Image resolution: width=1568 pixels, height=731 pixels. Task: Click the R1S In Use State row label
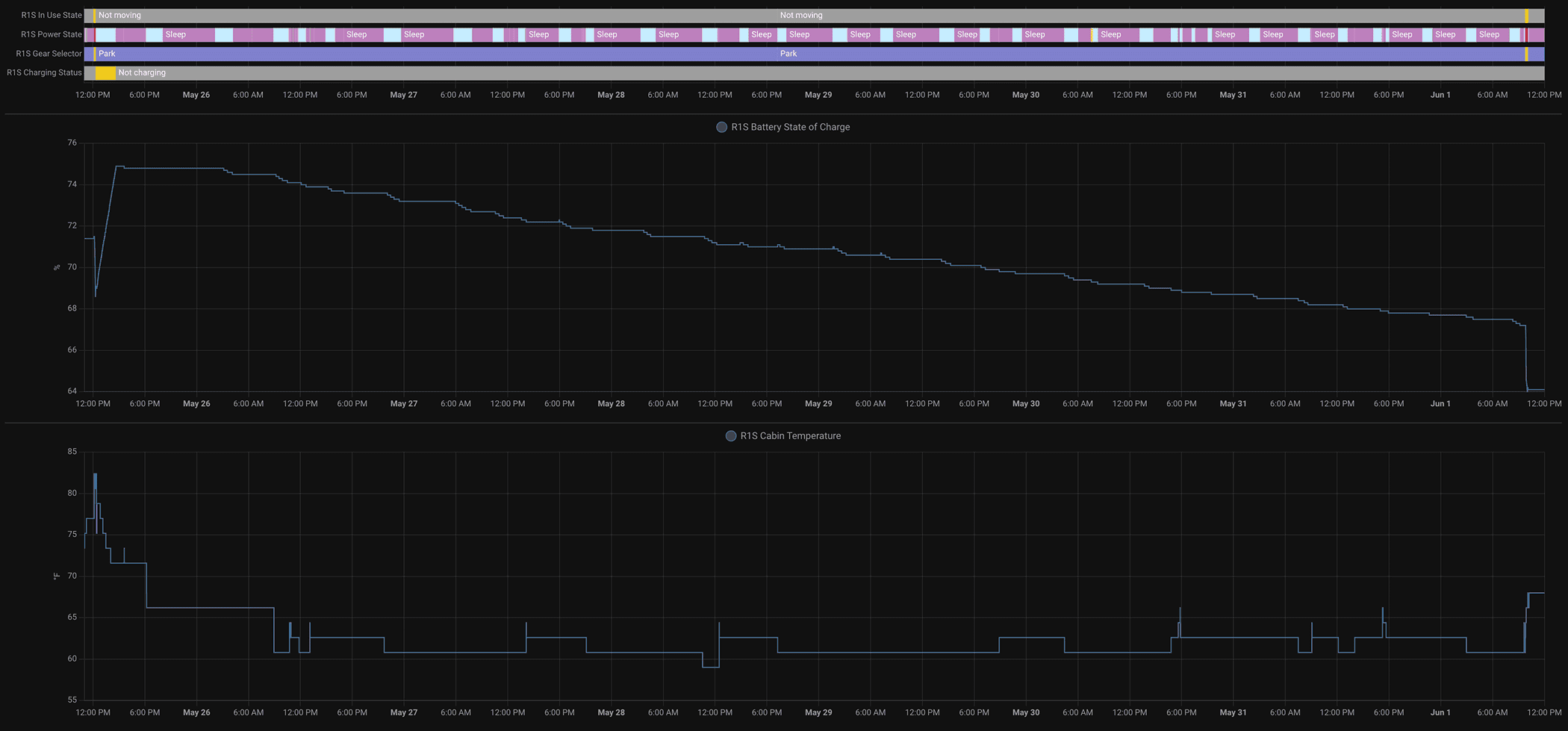click(52, 15)
